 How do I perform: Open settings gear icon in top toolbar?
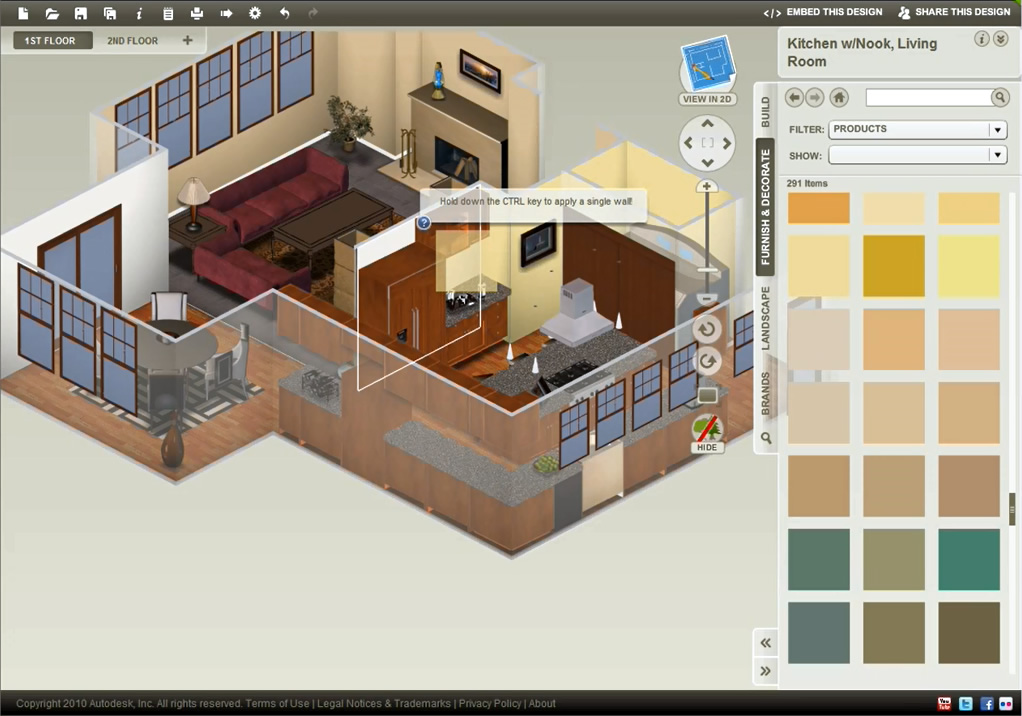point(255,13)
